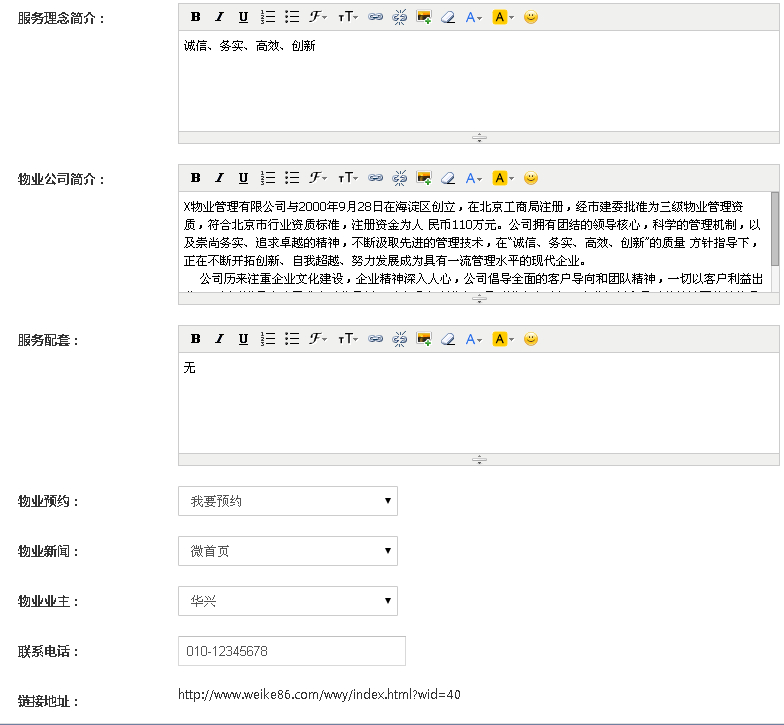
Task: Insert a smiley in the 物业公司简介 editor
Action: (x=531, y=178)
